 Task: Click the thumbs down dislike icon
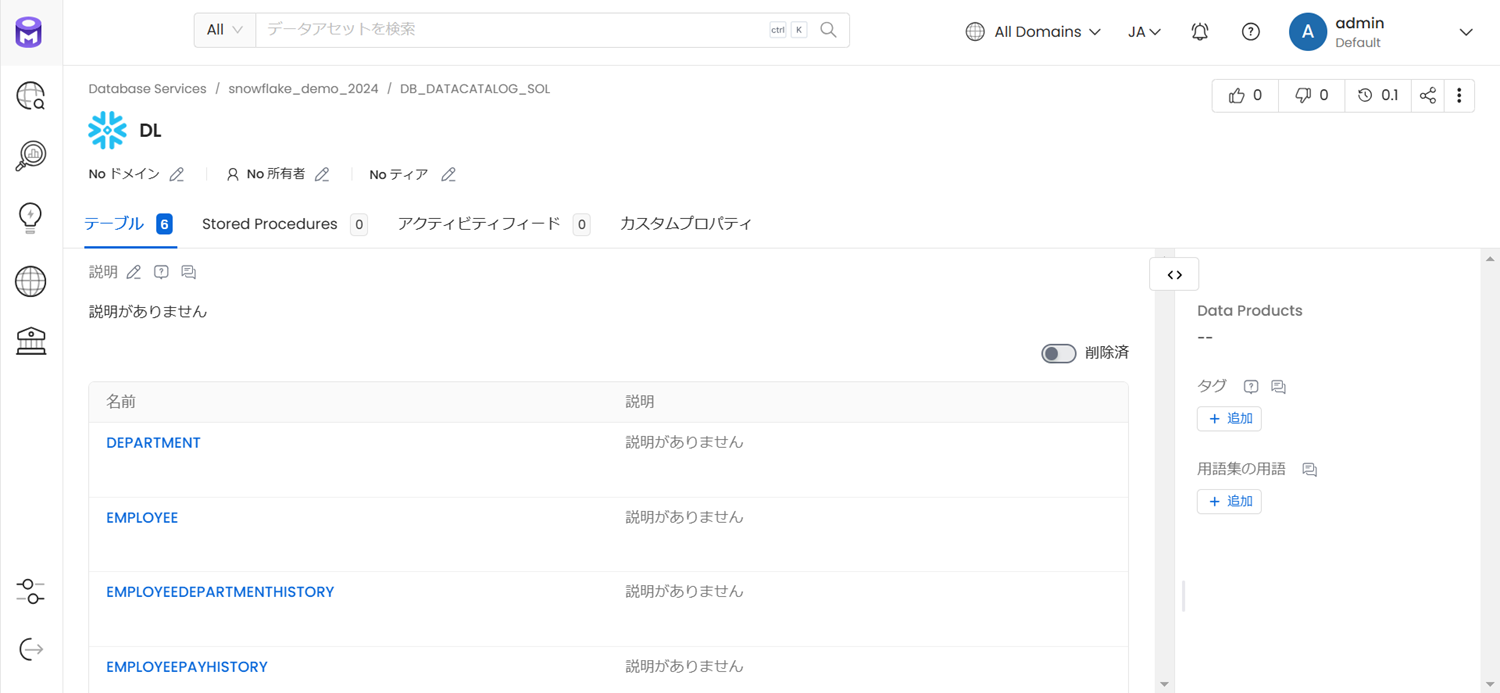pos(1302,96)
